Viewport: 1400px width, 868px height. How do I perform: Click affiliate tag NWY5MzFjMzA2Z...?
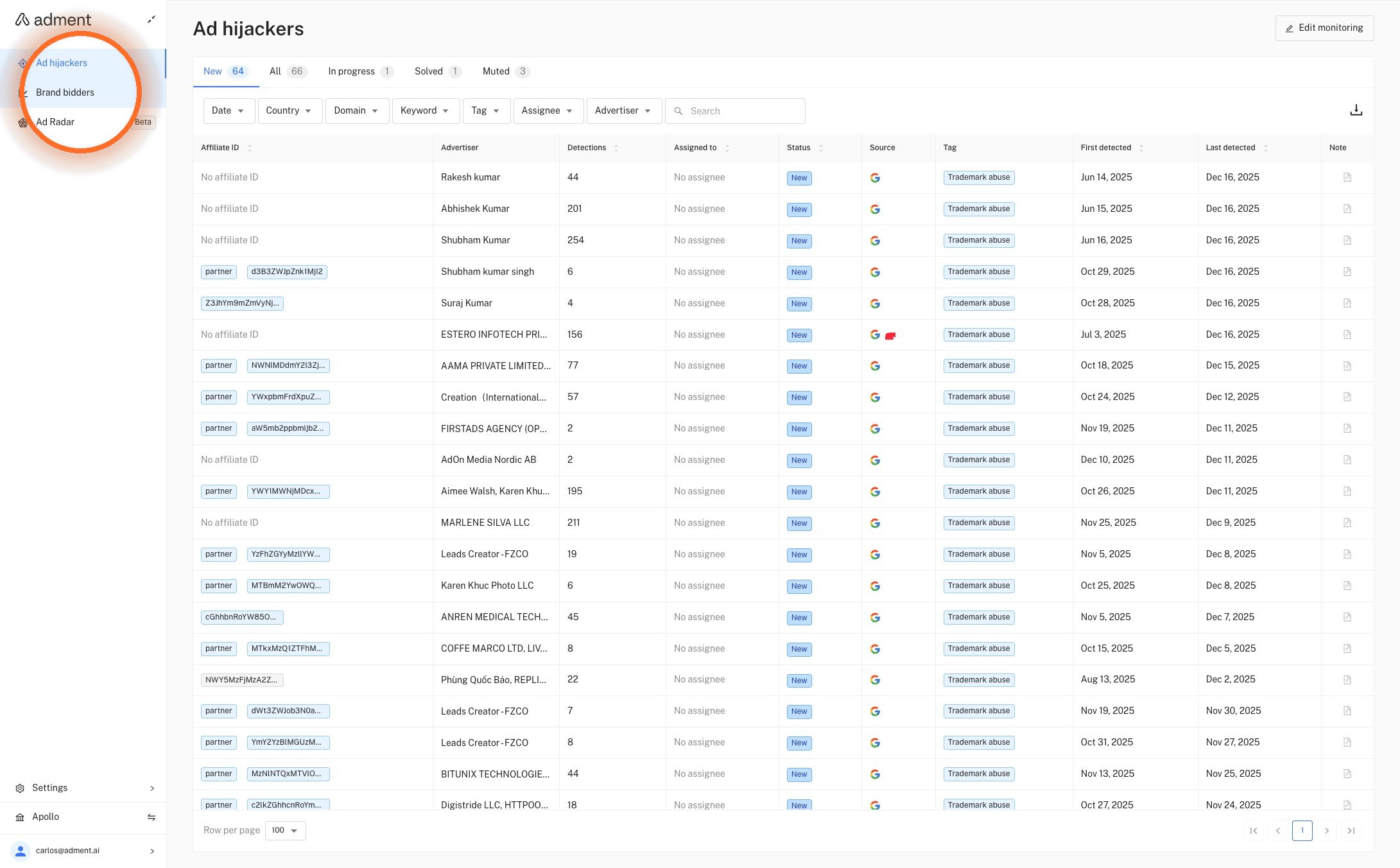click(x=242, y=681)
